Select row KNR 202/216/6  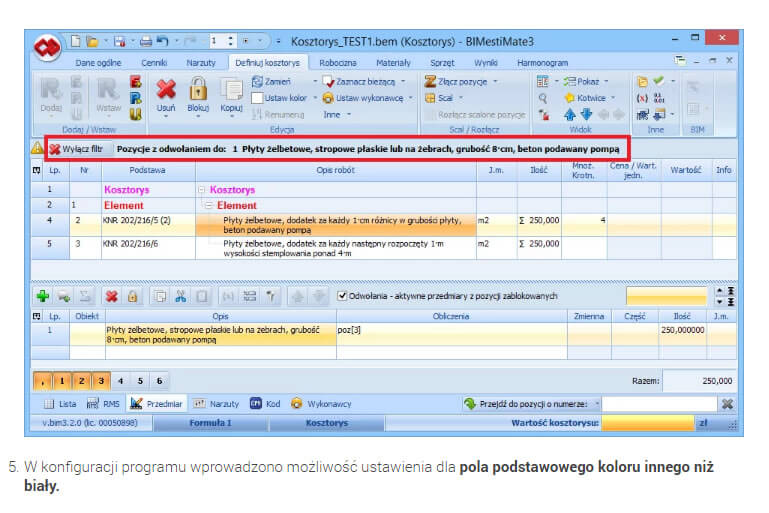(x=384, y=249)
